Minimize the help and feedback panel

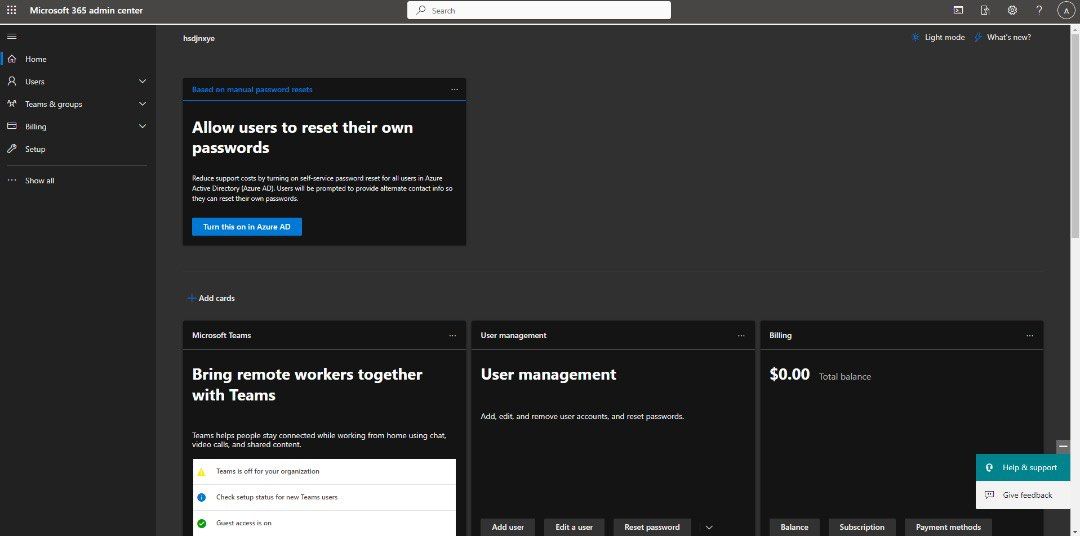[x=1063, y=446]
